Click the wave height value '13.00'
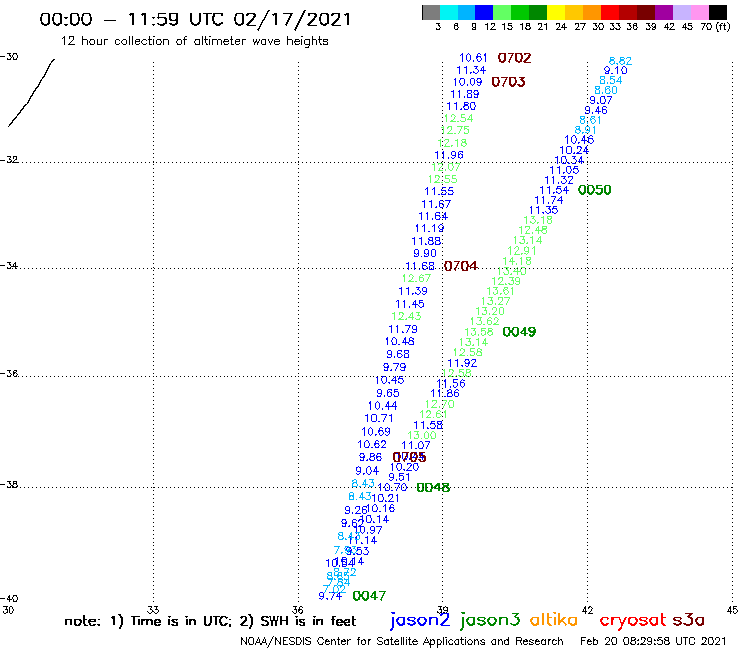This screenshot has height=650, width=740. pos(422,436)
